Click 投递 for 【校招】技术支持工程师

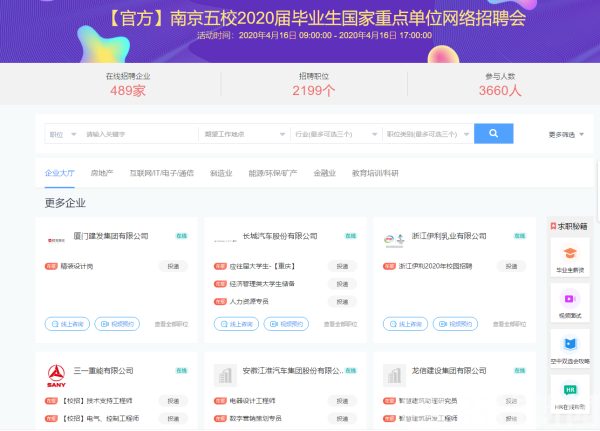[173, 401]
